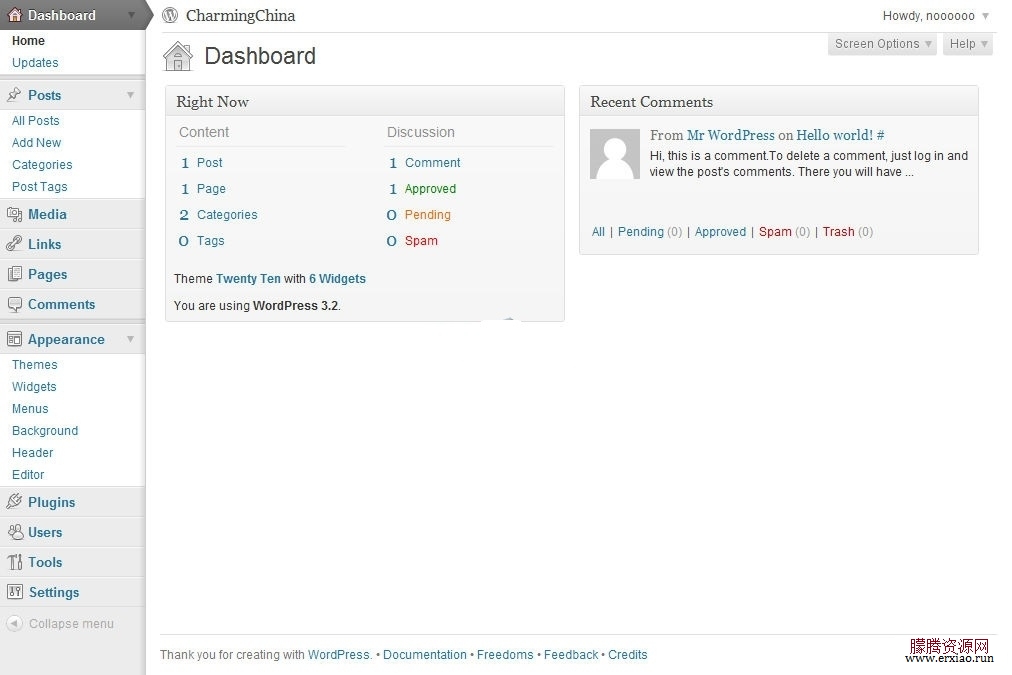Open Menus under Appearance

[30, 408]
